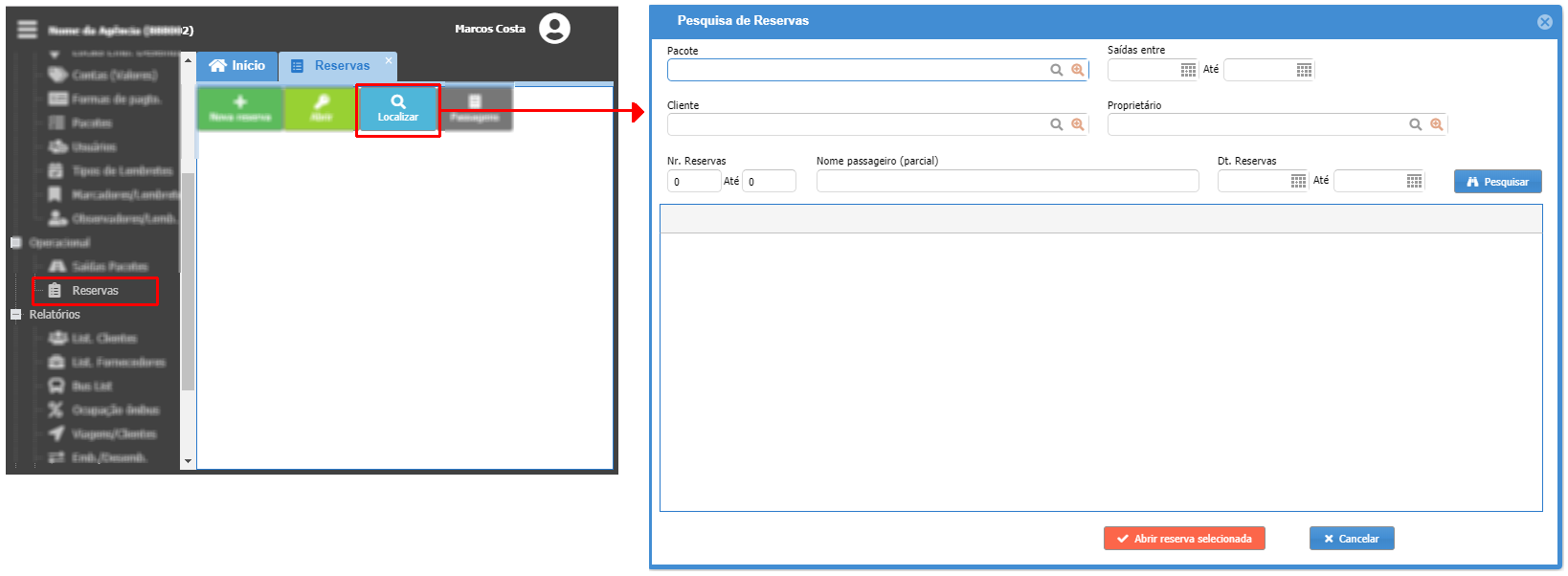Open Saídas entre start date calendar

click(x=1188, y=70)
